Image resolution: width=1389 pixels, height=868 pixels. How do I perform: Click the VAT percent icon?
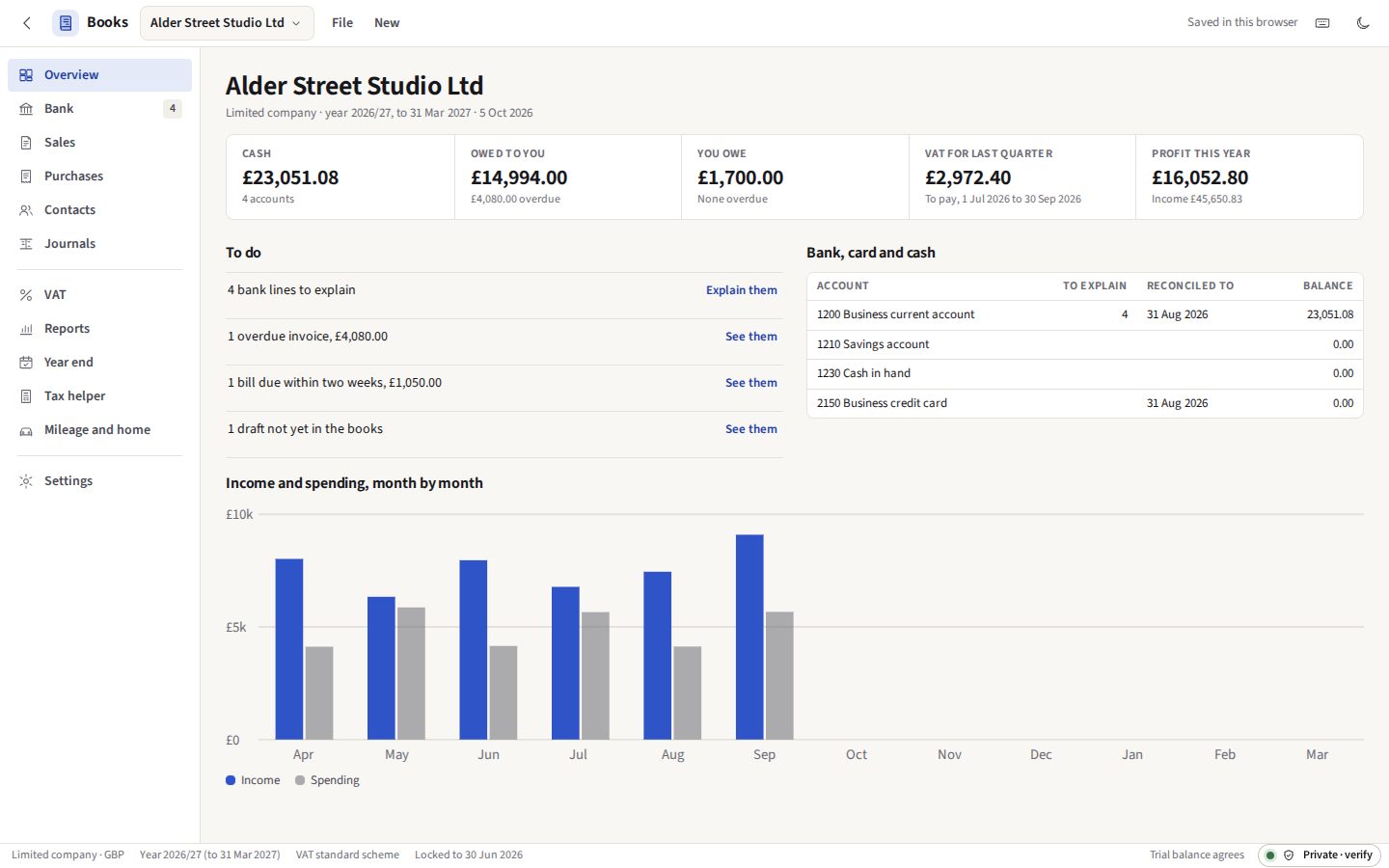[x=26, y=295]
